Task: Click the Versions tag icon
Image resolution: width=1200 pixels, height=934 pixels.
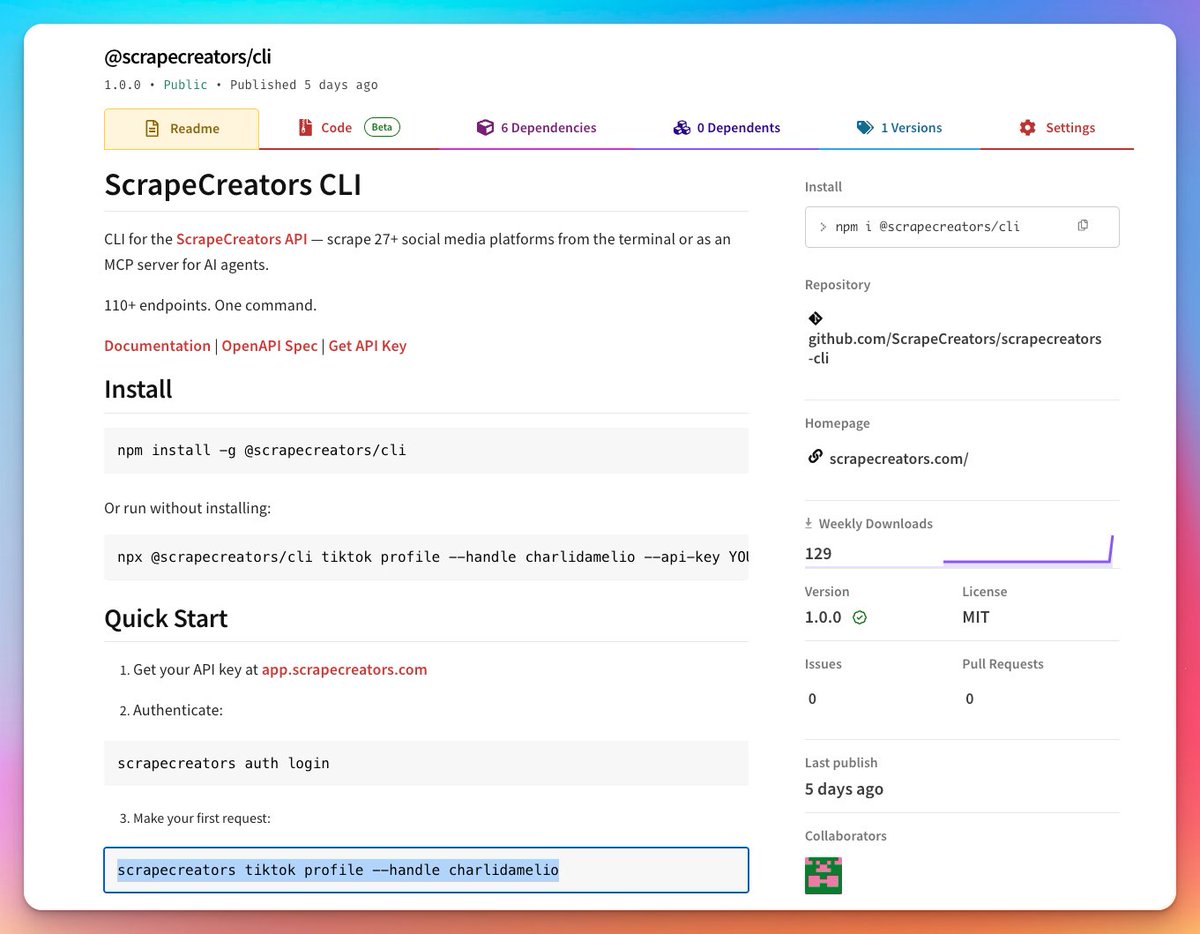Action: [x=865, y=128]
